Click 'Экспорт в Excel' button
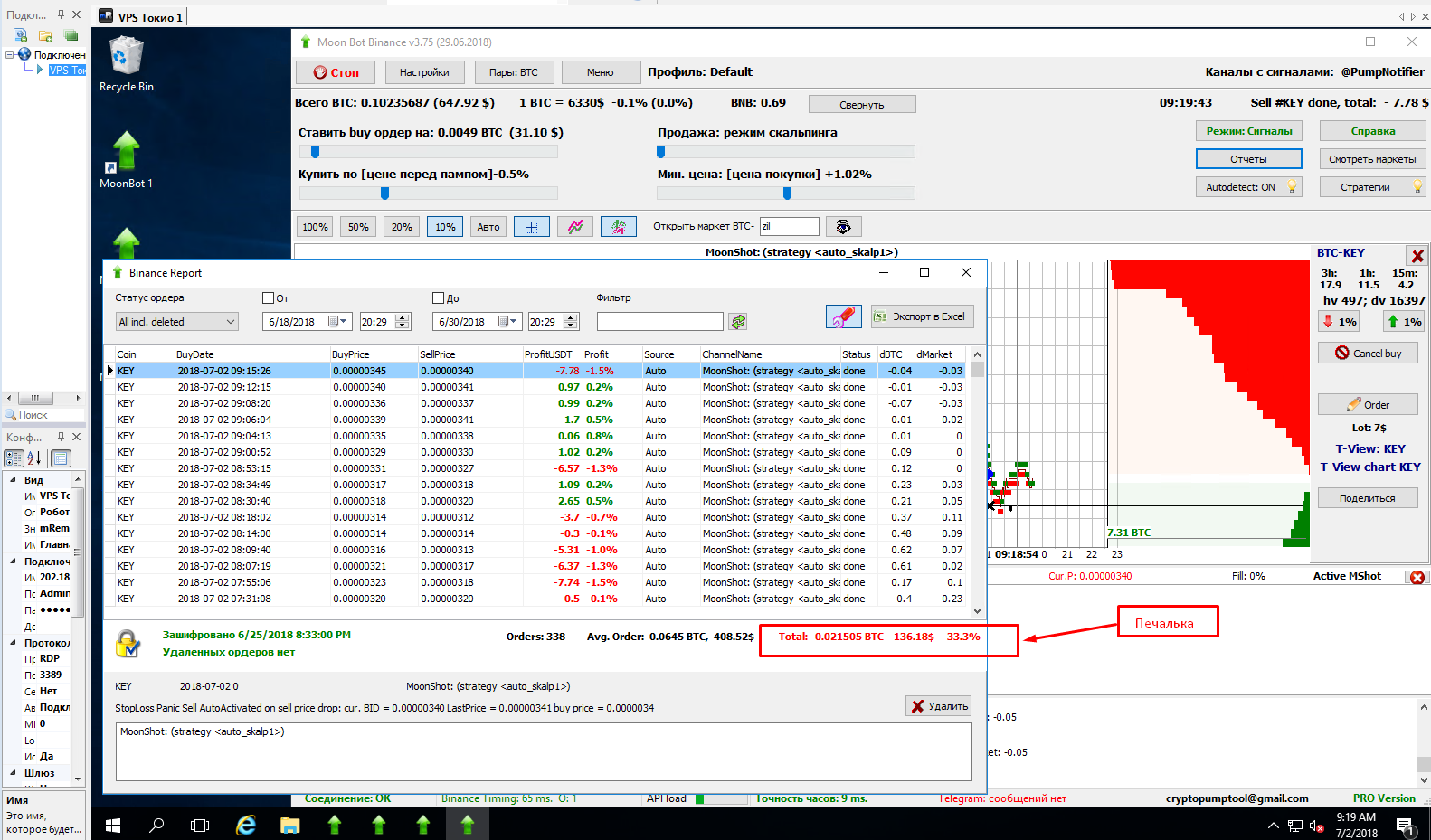 click(x=922, y=316)
